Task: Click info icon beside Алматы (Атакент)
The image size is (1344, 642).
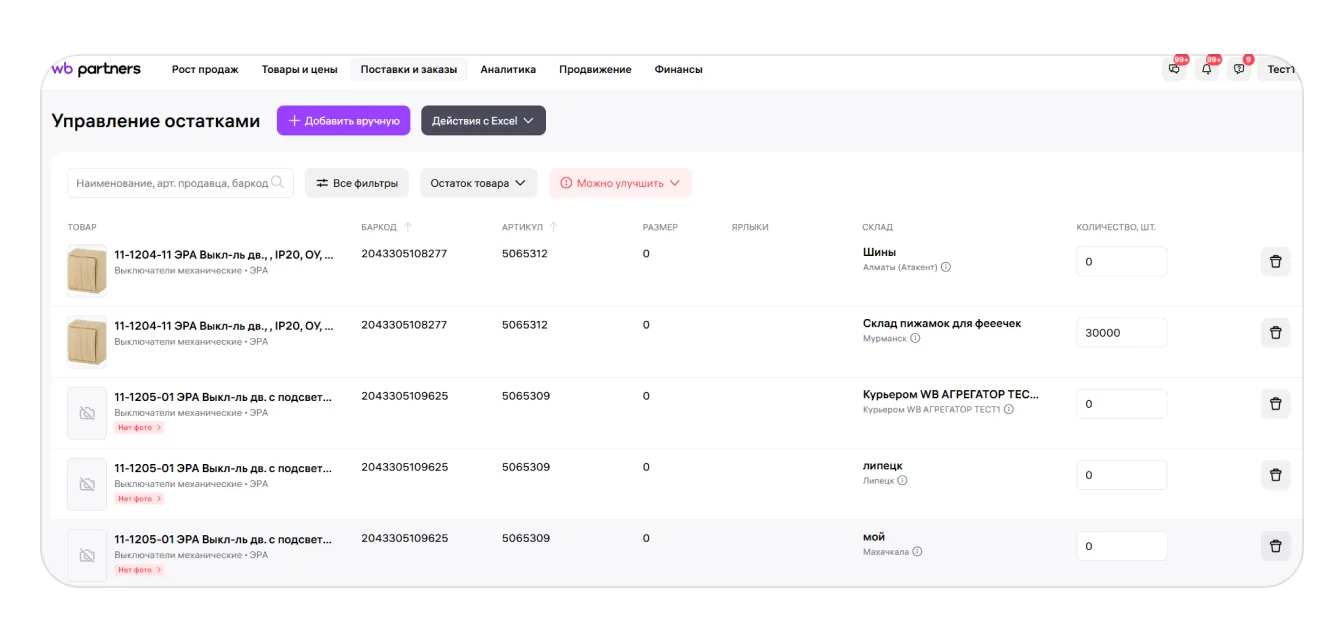Action: (x=946, y=267)
